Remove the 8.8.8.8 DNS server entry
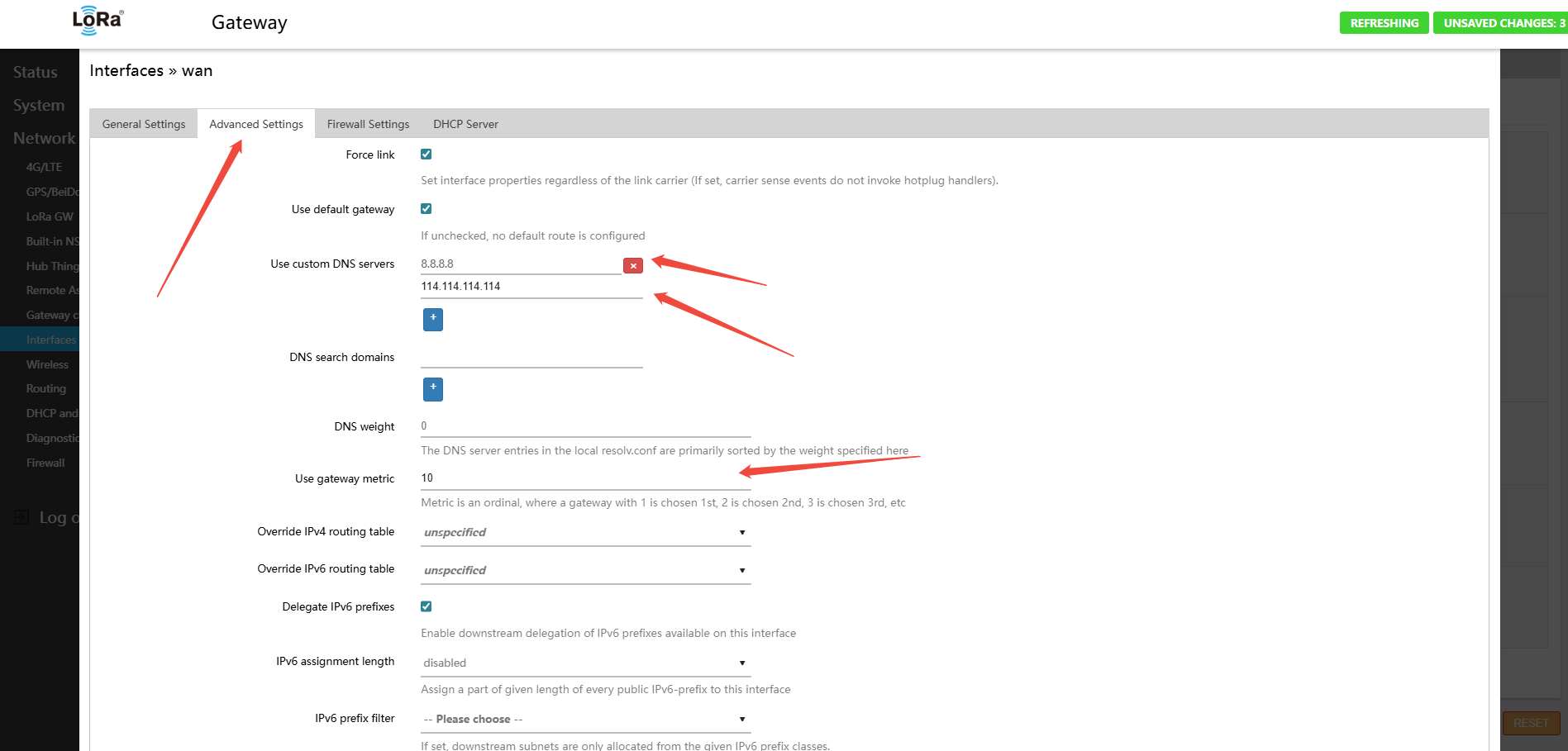Screen dimensions: 1568x751 tap(632, 266)
